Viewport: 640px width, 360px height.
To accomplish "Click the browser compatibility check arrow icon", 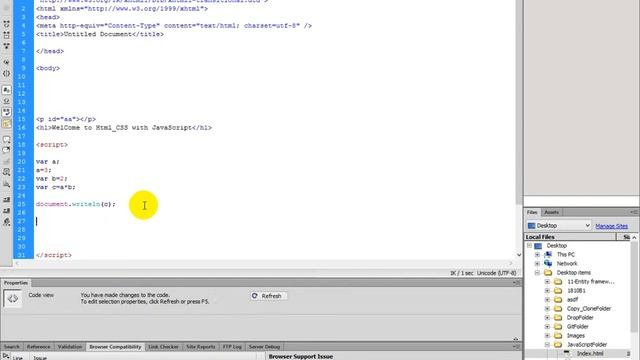I will pos(6,356).
